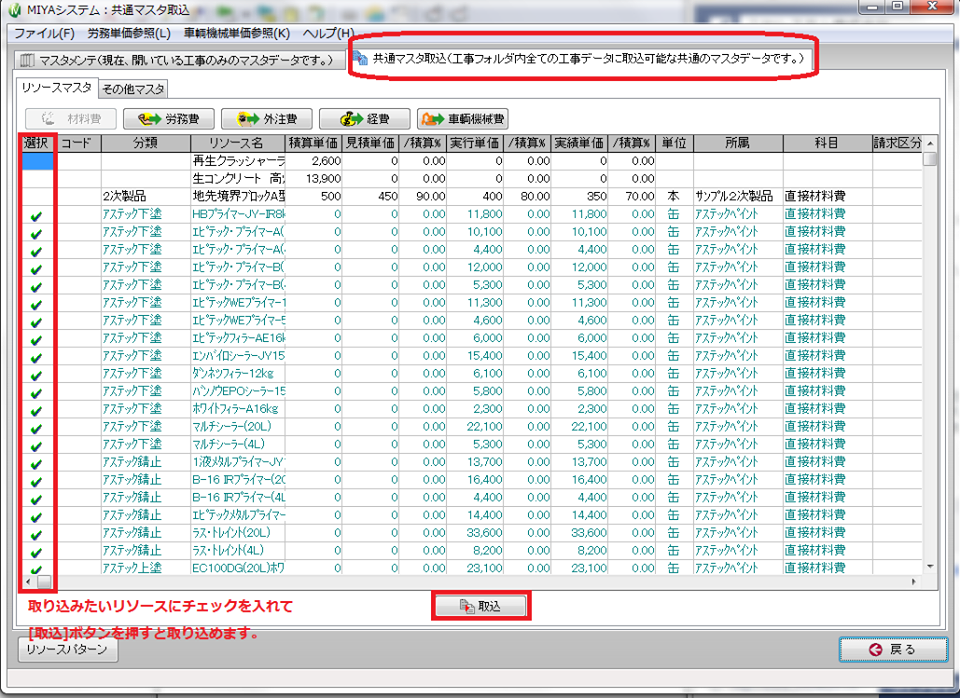Viewport: 960px width, 698px height.
Task: Click the 外注費 button icon
Action: [x=247, y=119]
